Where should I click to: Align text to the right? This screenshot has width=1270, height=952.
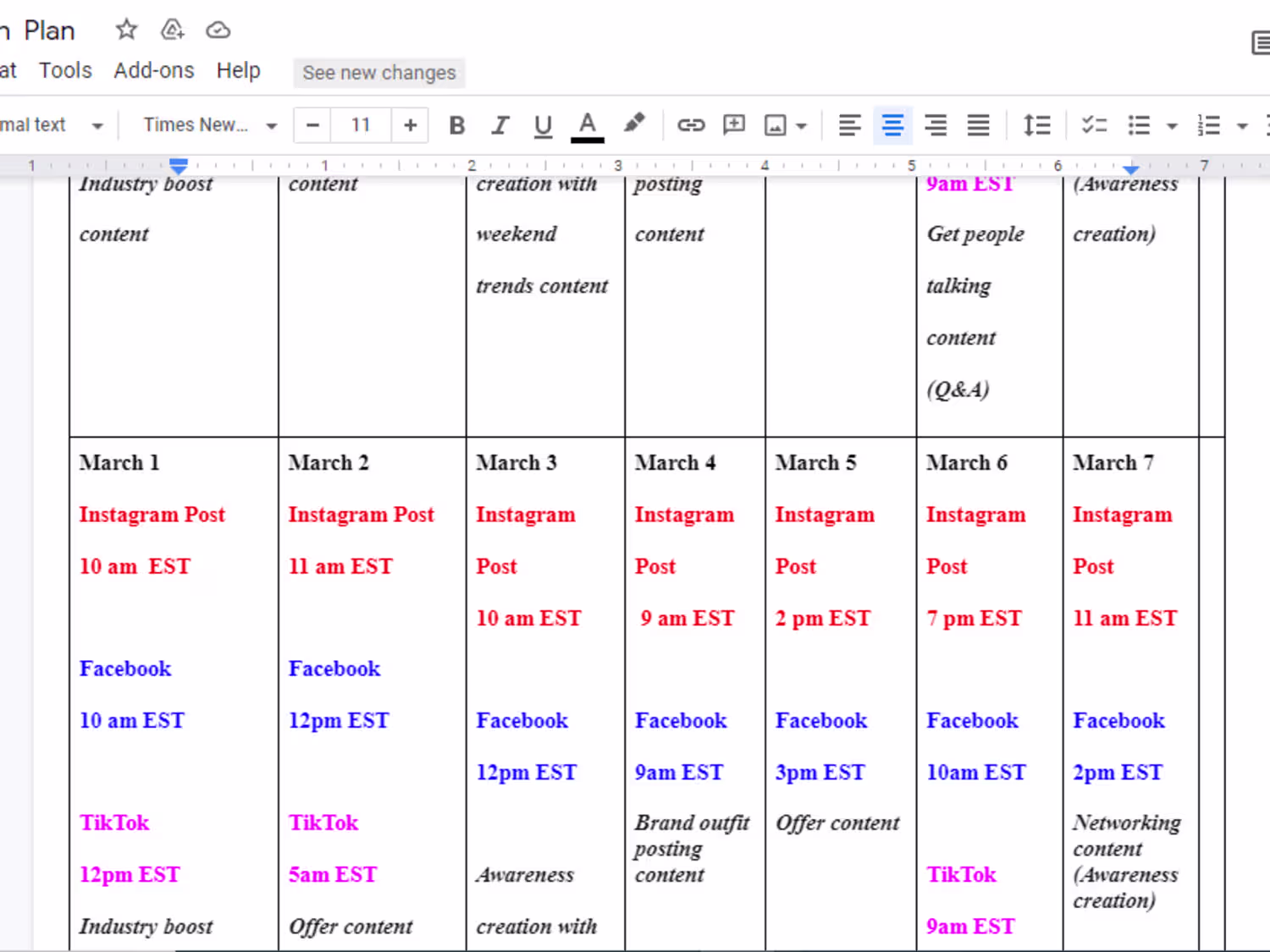pyautogui.click(x=936, y=125)
